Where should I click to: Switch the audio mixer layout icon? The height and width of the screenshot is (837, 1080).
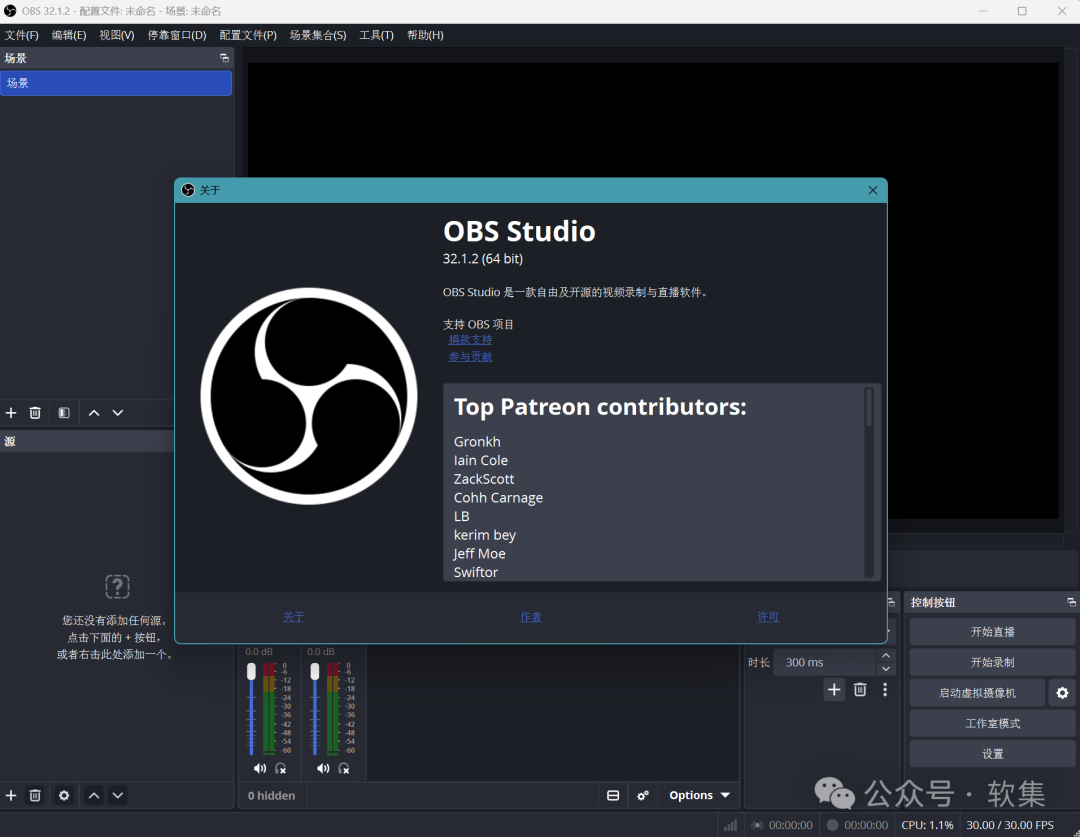coord(613,796)
